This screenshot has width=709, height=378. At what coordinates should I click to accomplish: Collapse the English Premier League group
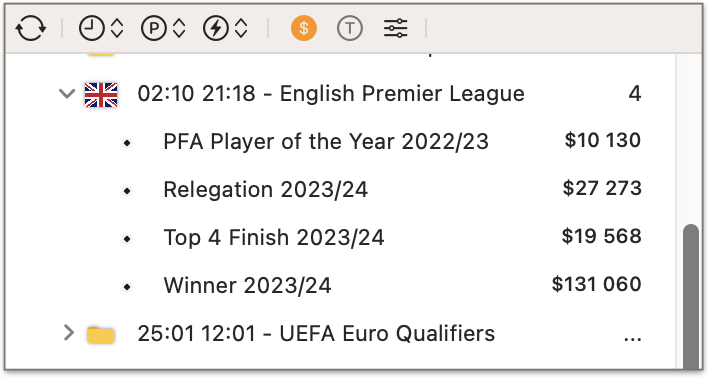click(67, 94)
